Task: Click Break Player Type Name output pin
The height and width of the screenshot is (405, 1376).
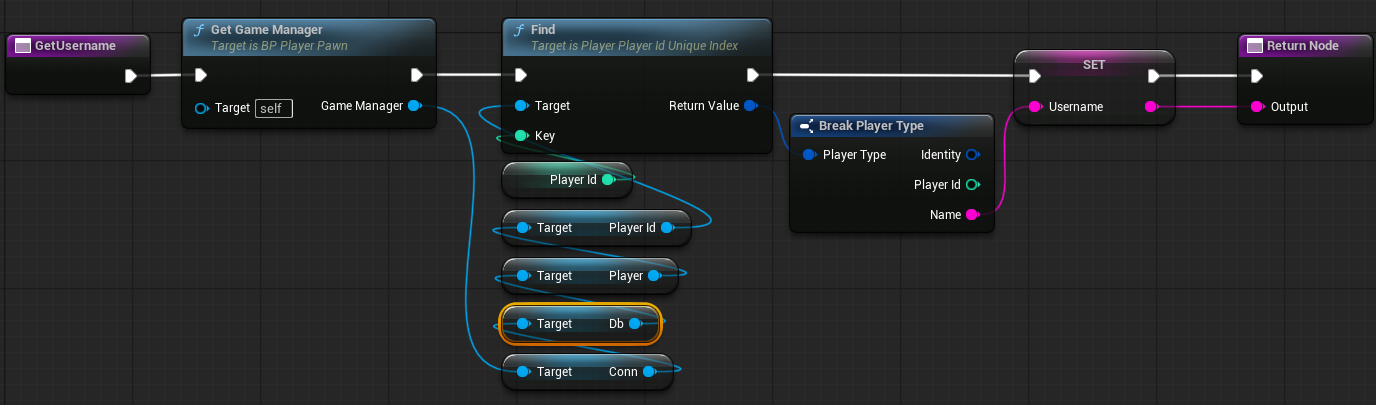Action: [972, 215]
